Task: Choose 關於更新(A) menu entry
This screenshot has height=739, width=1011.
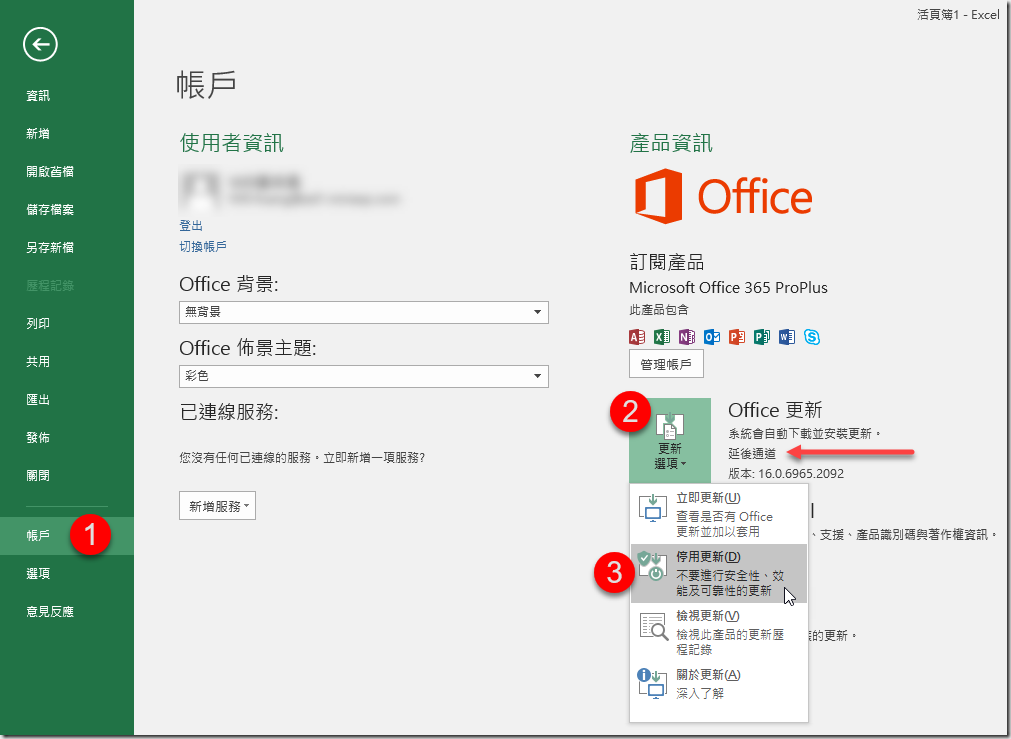Action: pos(718,684)
